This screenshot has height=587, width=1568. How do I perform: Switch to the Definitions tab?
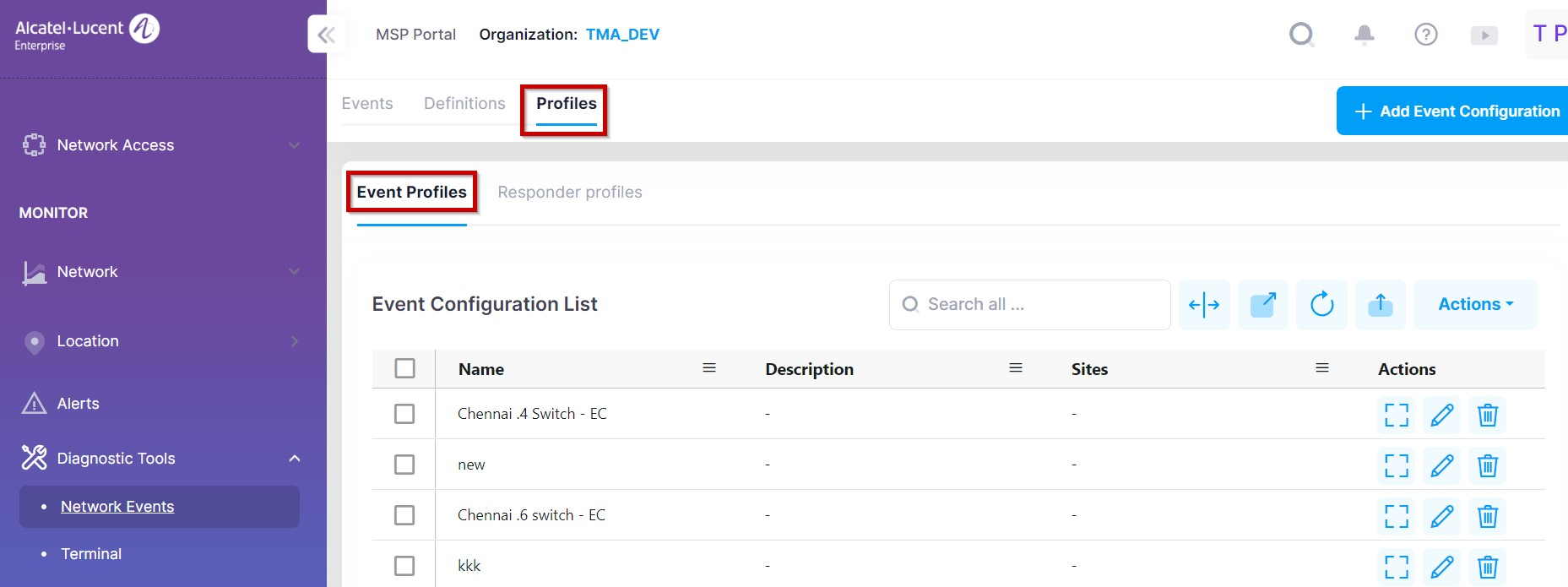coord(464,104)
